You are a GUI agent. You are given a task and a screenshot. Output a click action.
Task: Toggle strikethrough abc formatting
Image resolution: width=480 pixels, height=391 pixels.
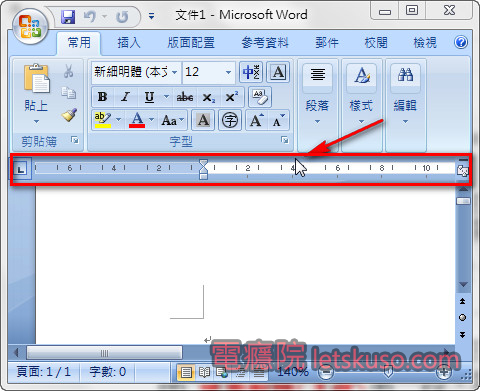(x=185, y=97)
